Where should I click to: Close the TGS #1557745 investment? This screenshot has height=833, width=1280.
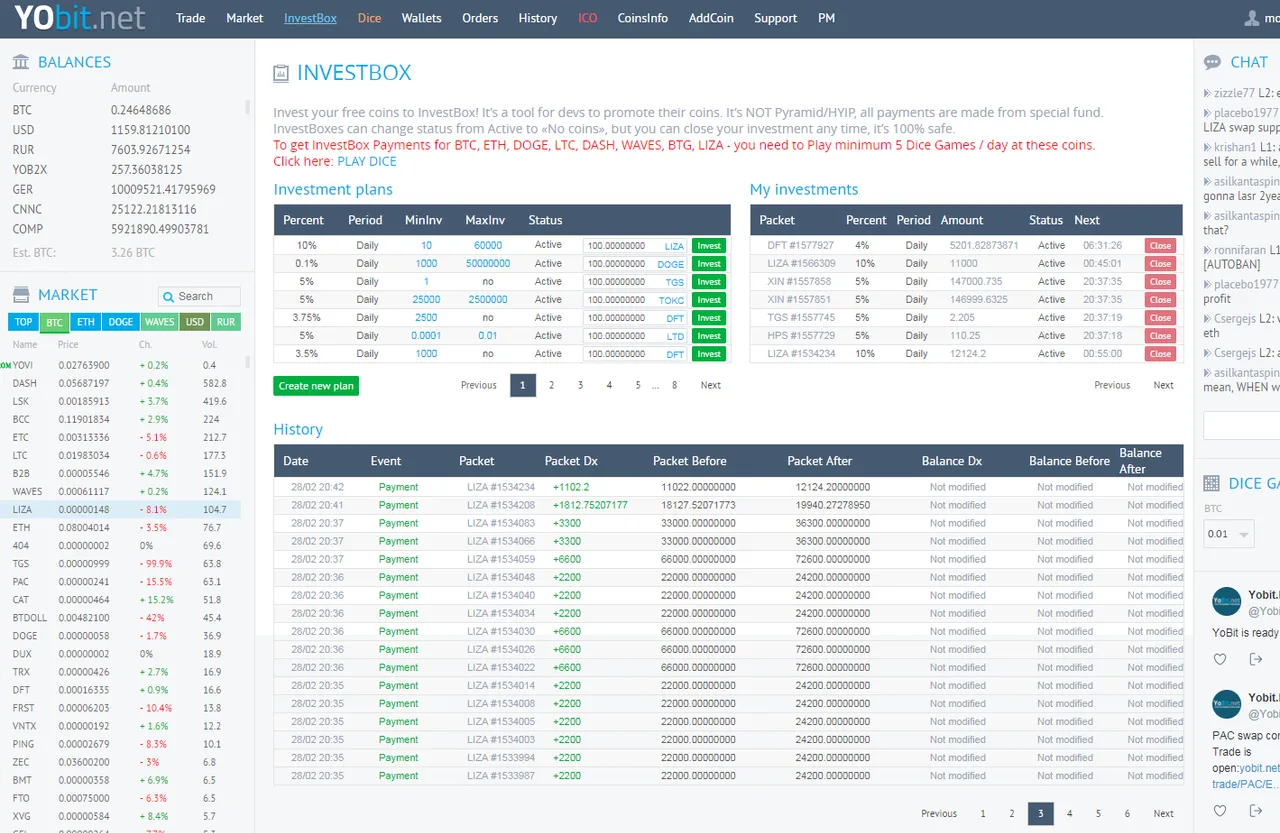[x=1160, y=318]
